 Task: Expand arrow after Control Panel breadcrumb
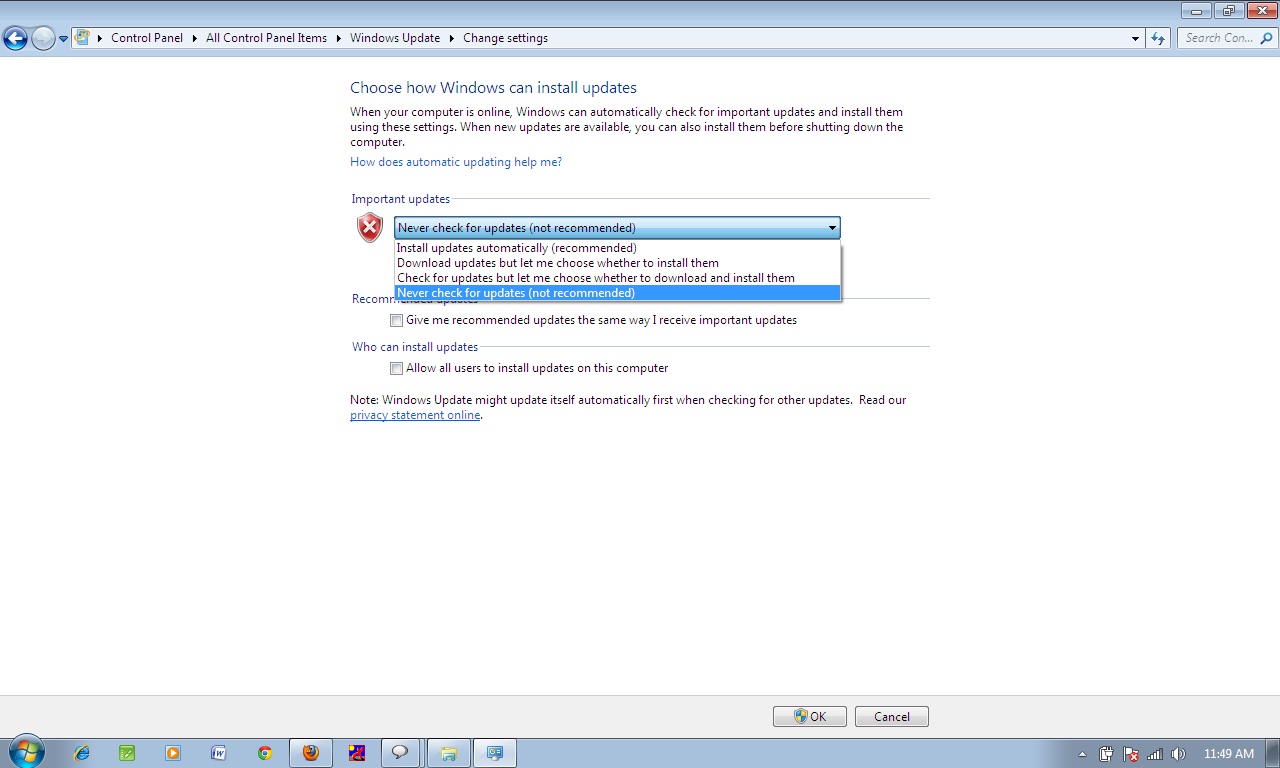[195, 38]
